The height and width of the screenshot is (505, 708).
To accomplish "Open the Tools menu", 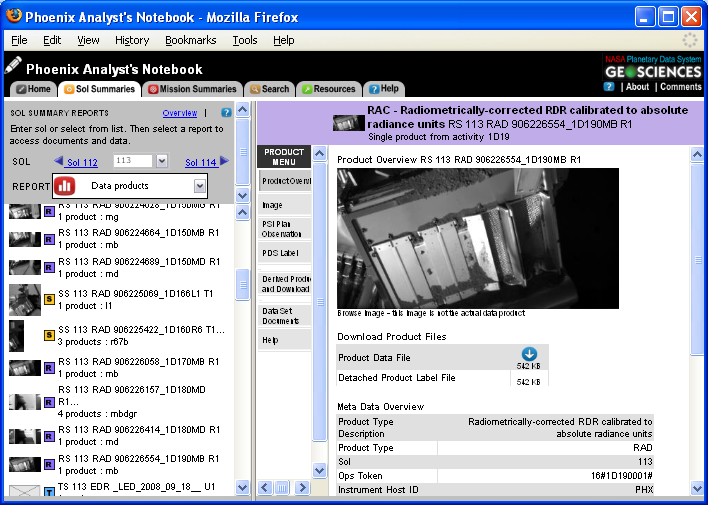I will tap(245, 40).
